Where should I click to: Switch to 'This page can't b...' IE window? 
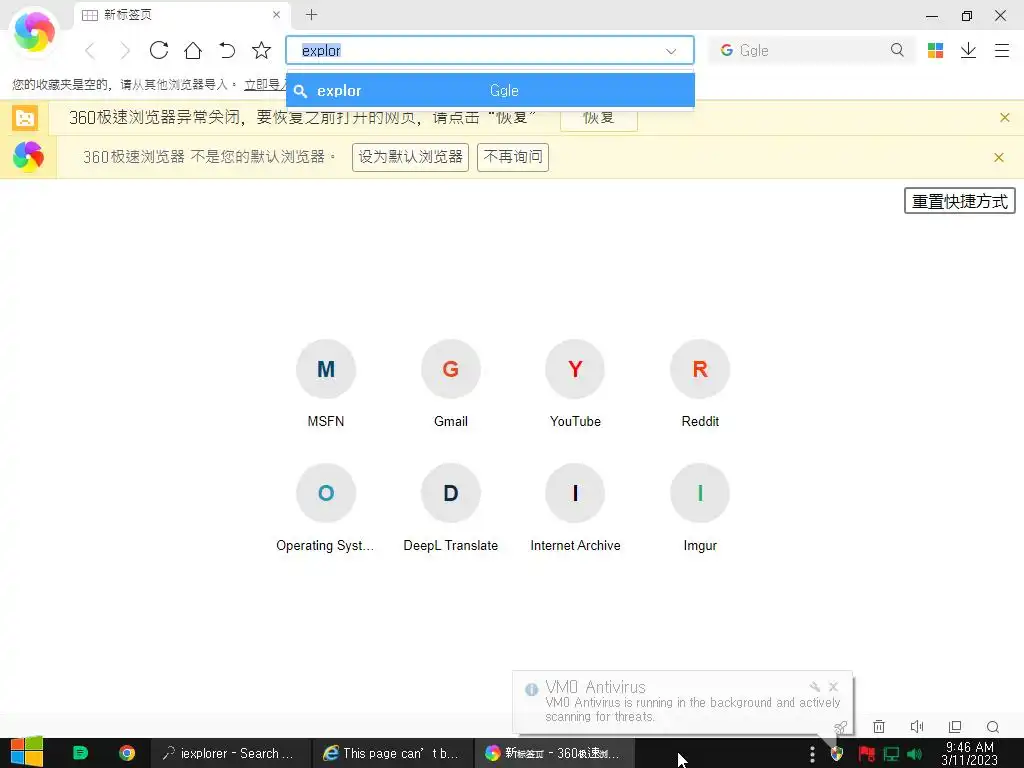click(x=392, y=753)
